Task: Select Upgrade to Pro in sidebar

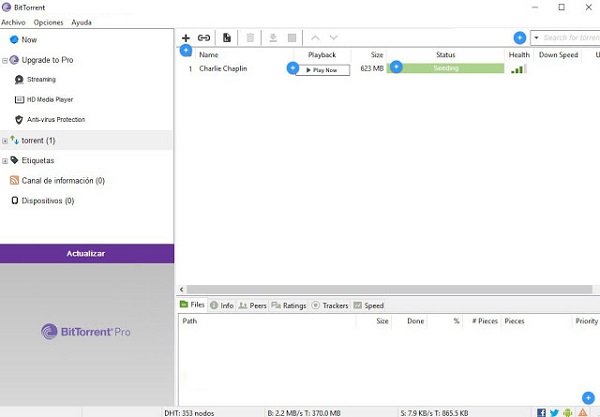Action: pyautogui.click(x=47, y=60)
